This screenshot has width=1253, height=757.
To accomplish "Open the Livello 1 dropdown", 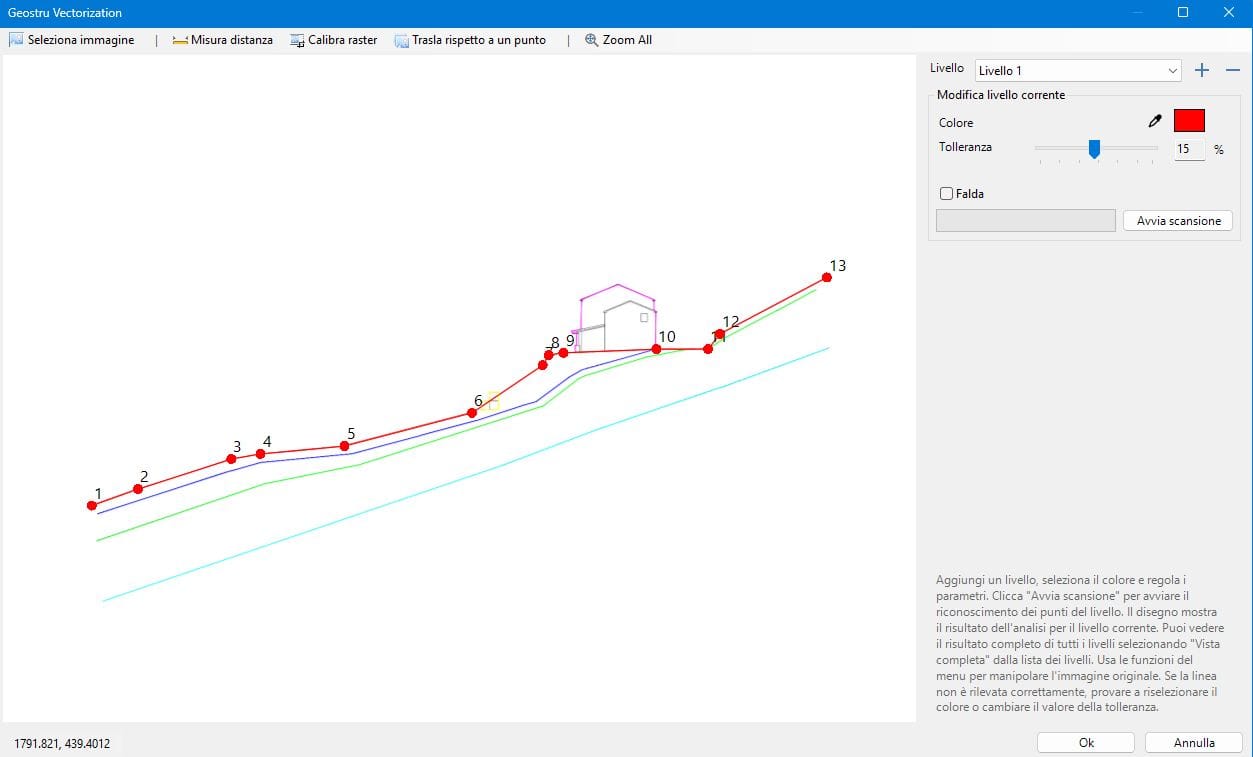I will coord(1077,71).
